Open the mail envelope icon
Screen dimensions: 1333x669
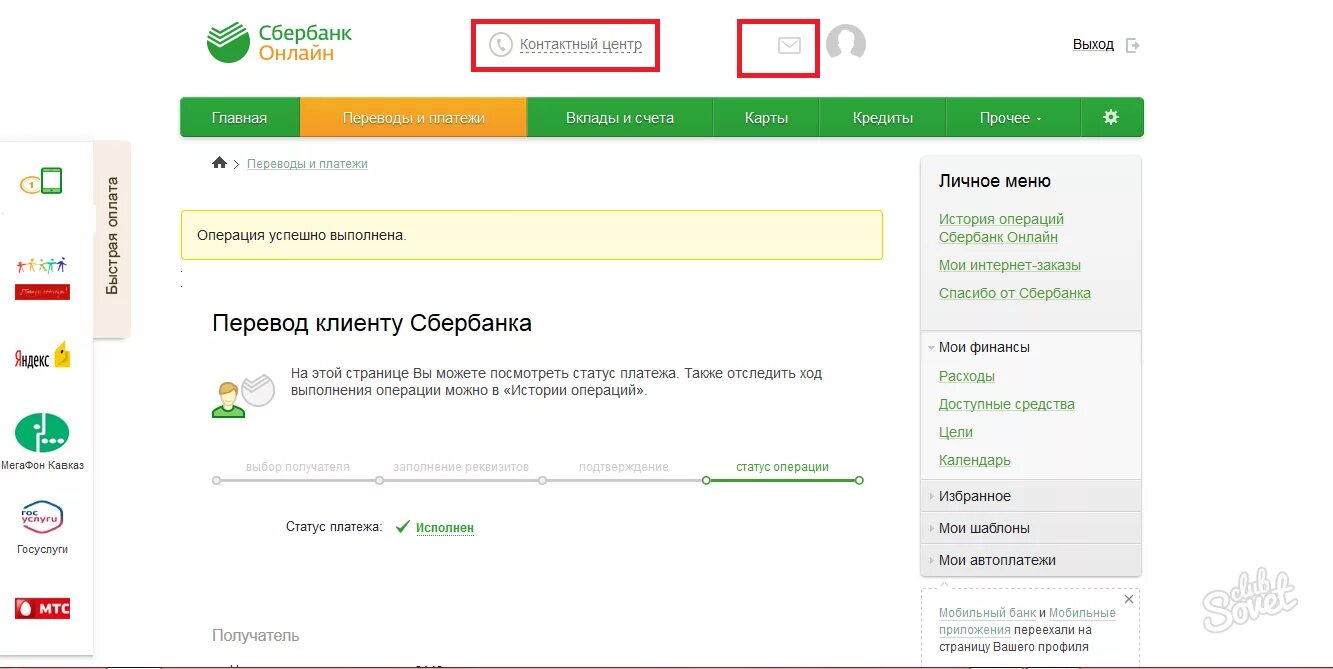pyautogui.click(x=789, y=45)
